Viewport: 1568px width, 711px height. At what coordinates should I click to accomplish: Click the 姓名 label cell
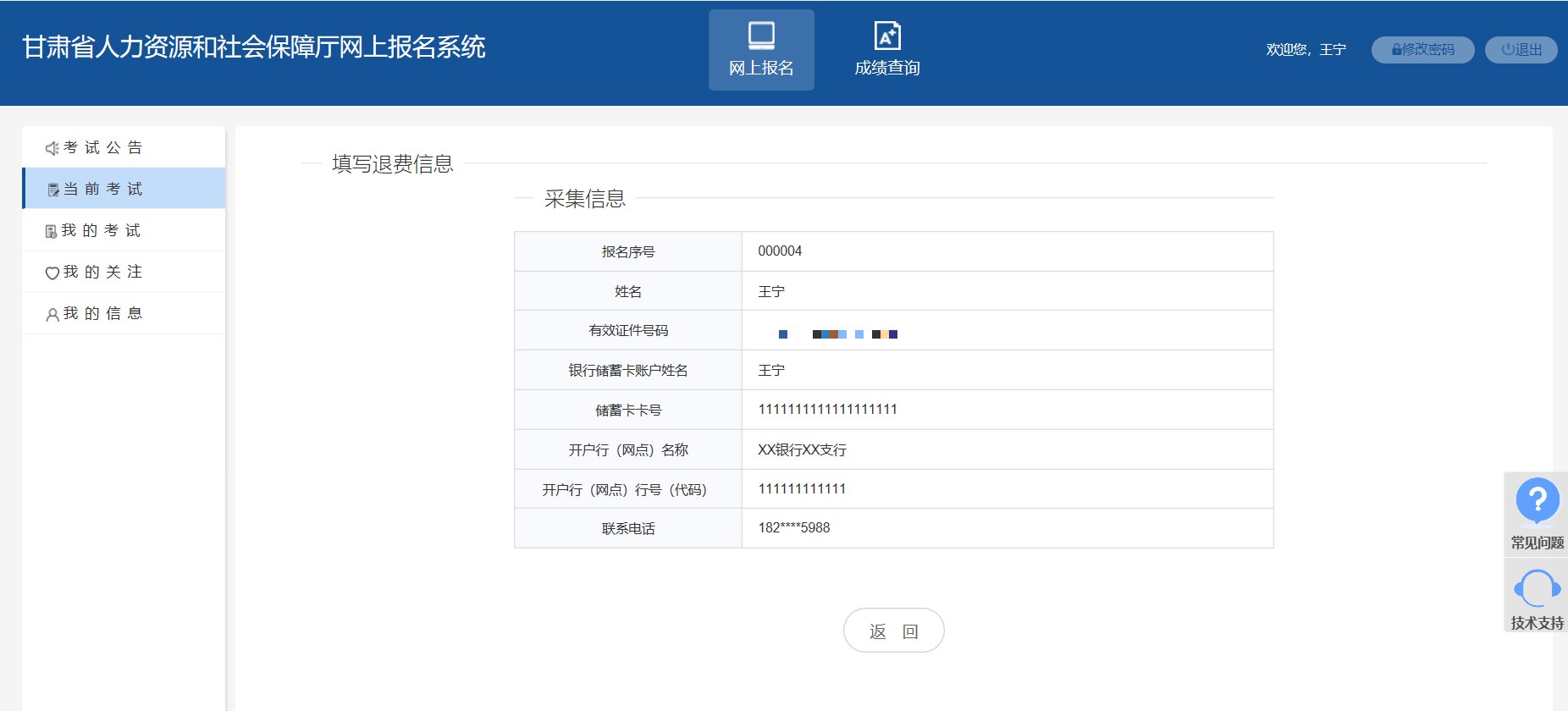tap(628, 291)
